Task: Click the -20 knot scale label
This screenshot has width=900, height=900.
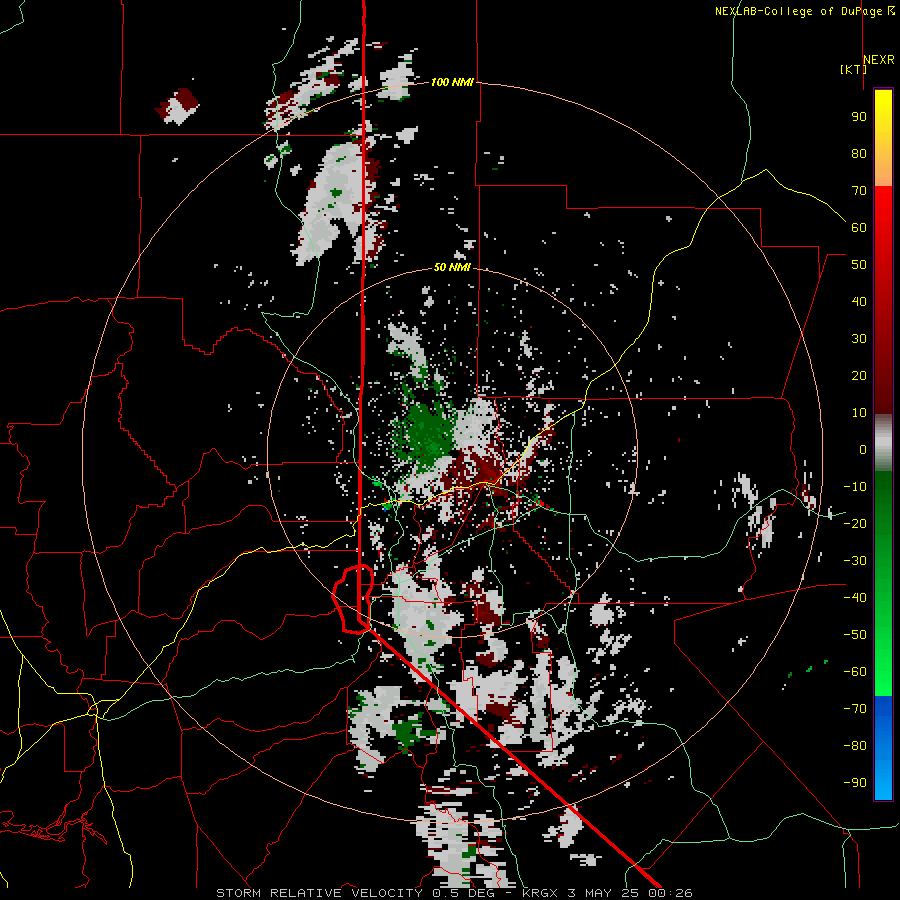Action: point(855,523)
